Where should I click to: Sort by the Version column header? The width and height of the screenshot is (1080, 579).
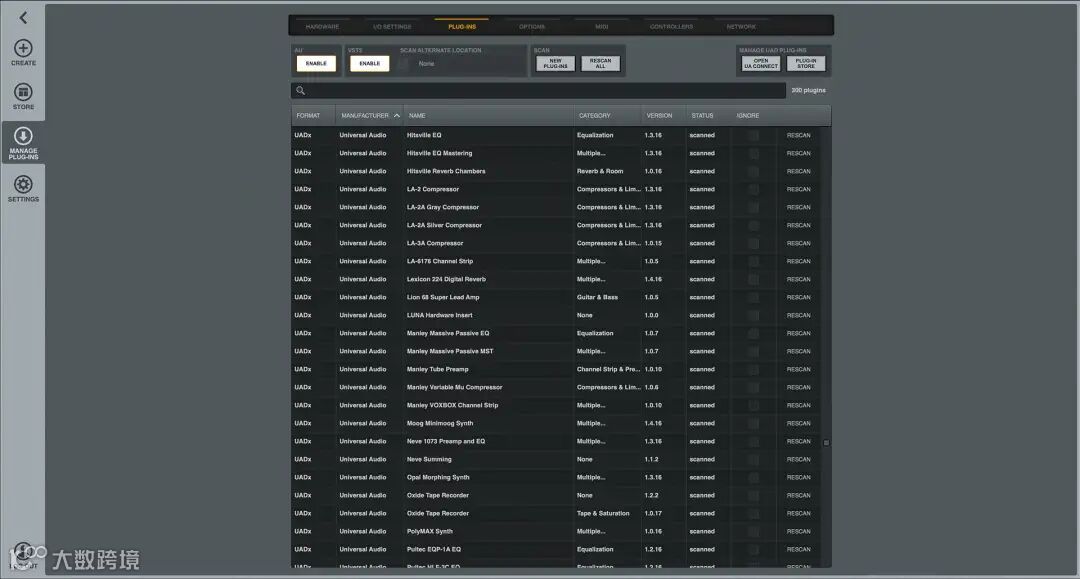[659, 116]
